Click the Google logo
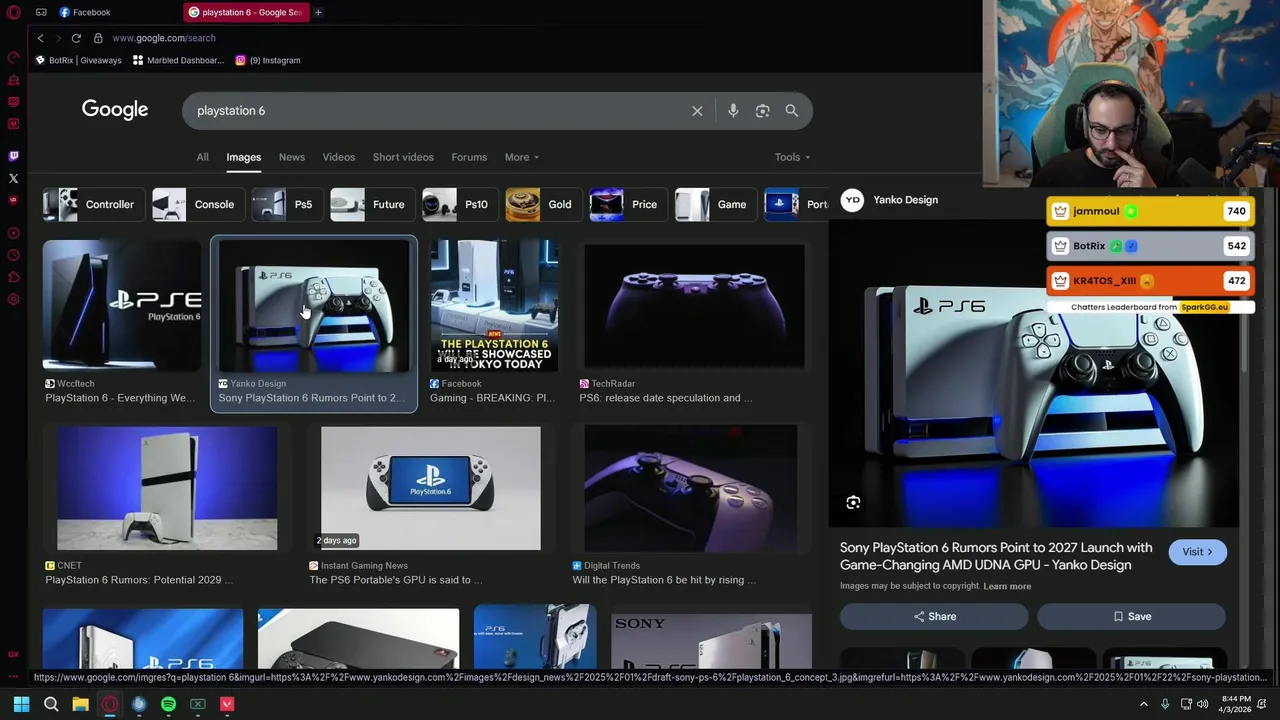Screen dimensions: 1280x720 click(115, 110)
